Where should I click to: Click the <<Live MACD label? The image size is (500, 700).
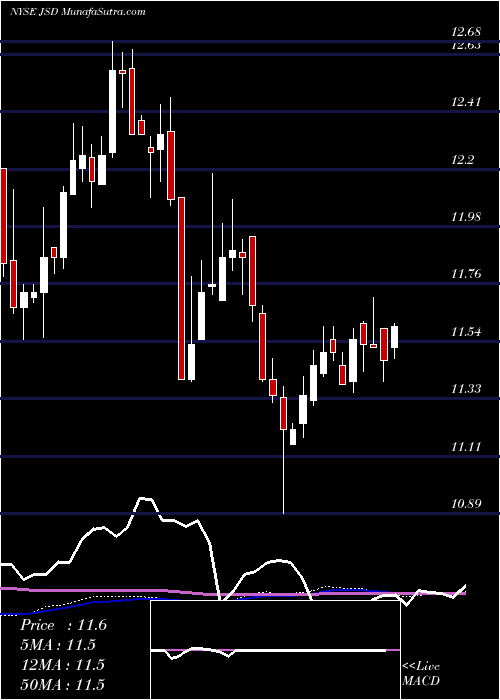tap(421, 674)
